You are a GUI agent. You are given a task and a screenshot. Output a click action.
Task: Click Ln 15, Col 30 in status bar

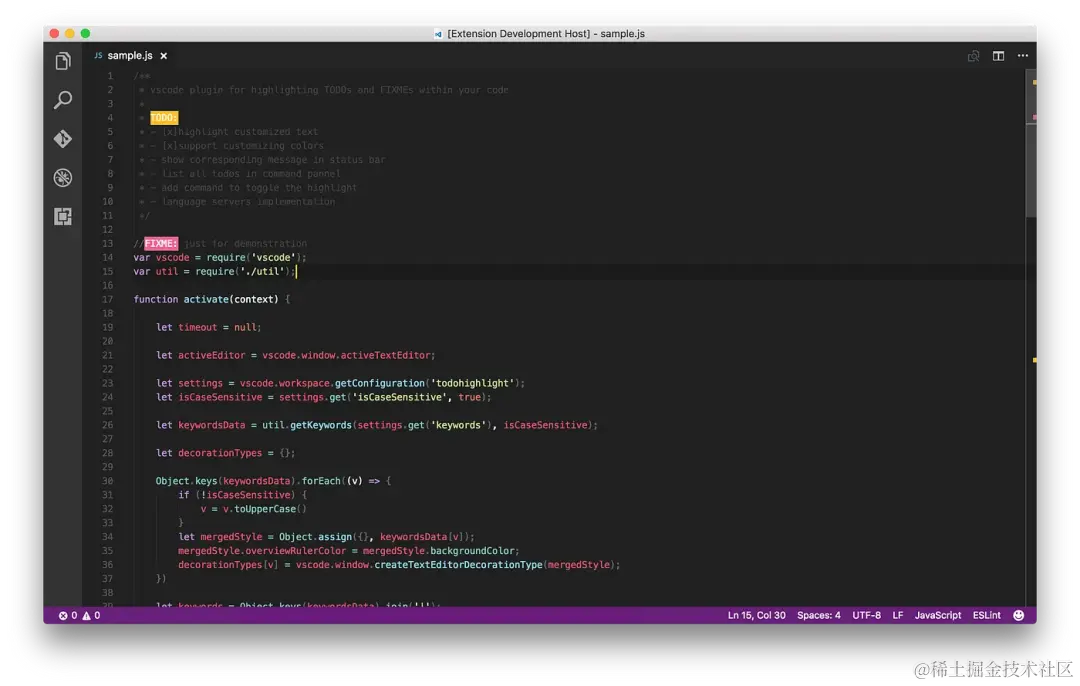tap(756, 615)
